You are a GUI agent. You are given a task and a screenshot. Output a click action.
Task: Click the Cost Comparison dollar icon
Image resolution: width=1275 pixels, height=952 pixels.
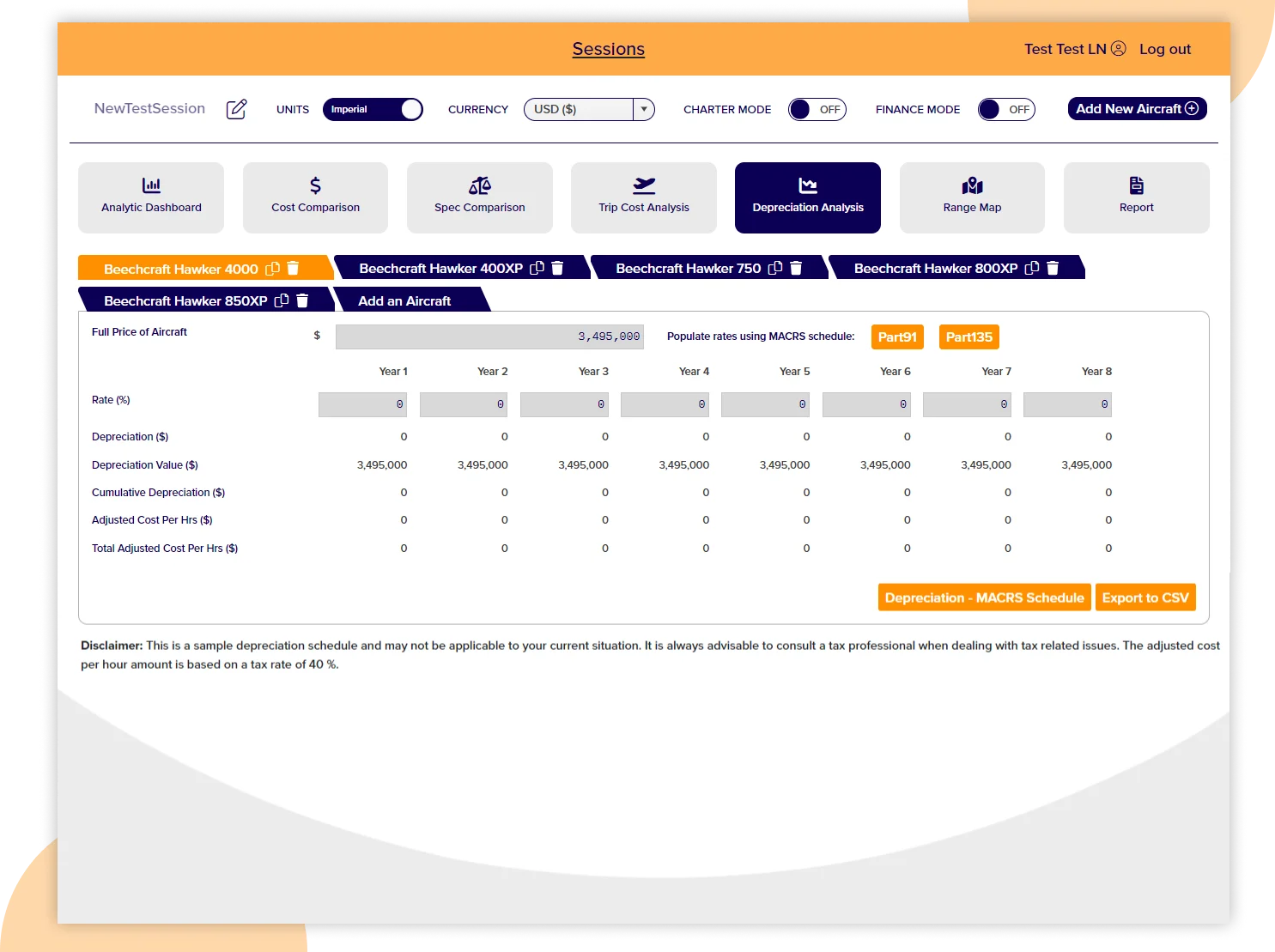315,185
